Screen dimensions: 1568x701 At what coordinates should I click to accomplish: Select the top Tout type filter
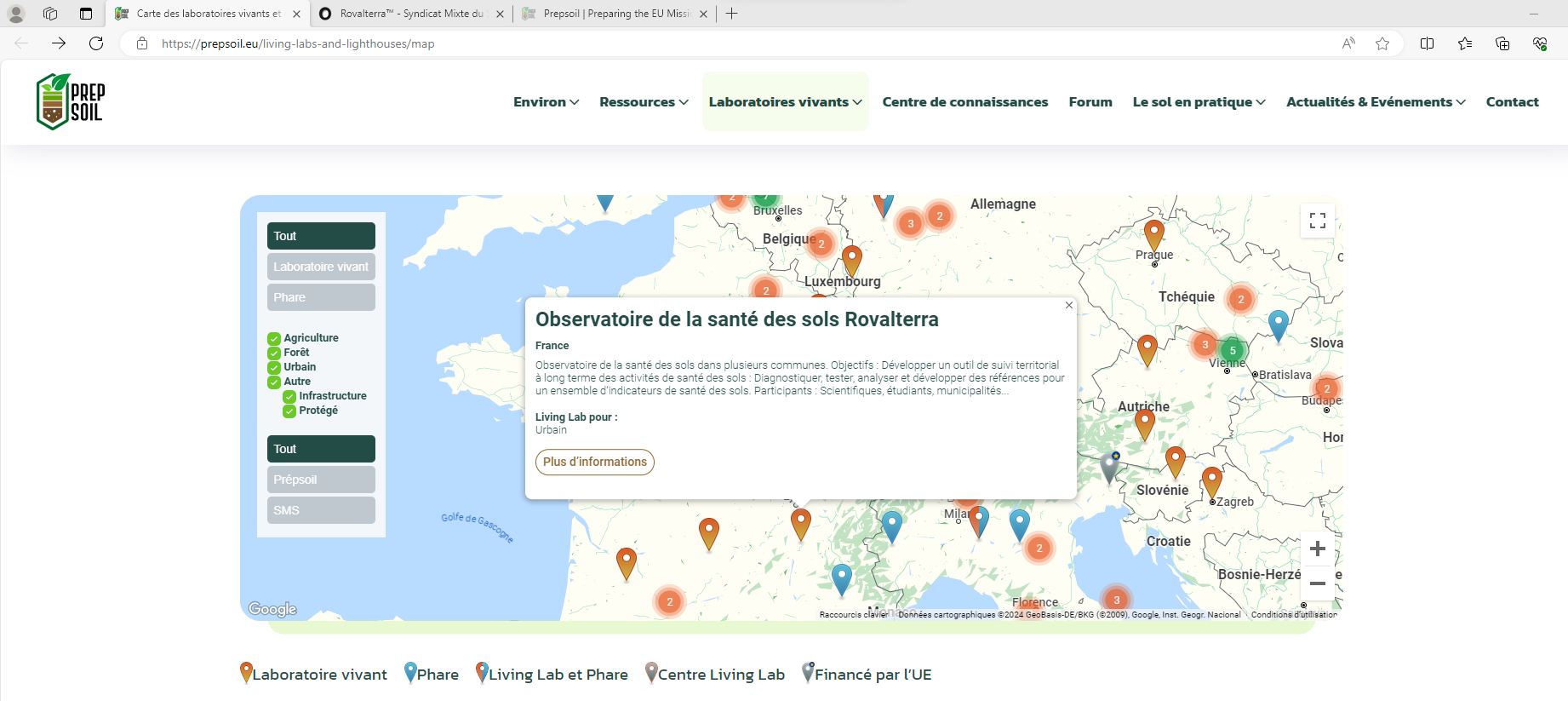(x=321, y=236)
